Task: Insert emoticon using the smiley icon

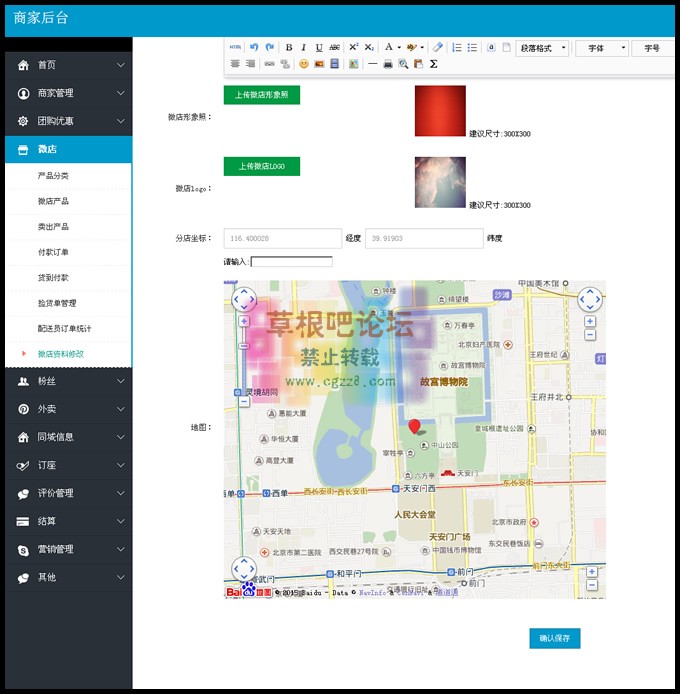Action: coord(304,64)
